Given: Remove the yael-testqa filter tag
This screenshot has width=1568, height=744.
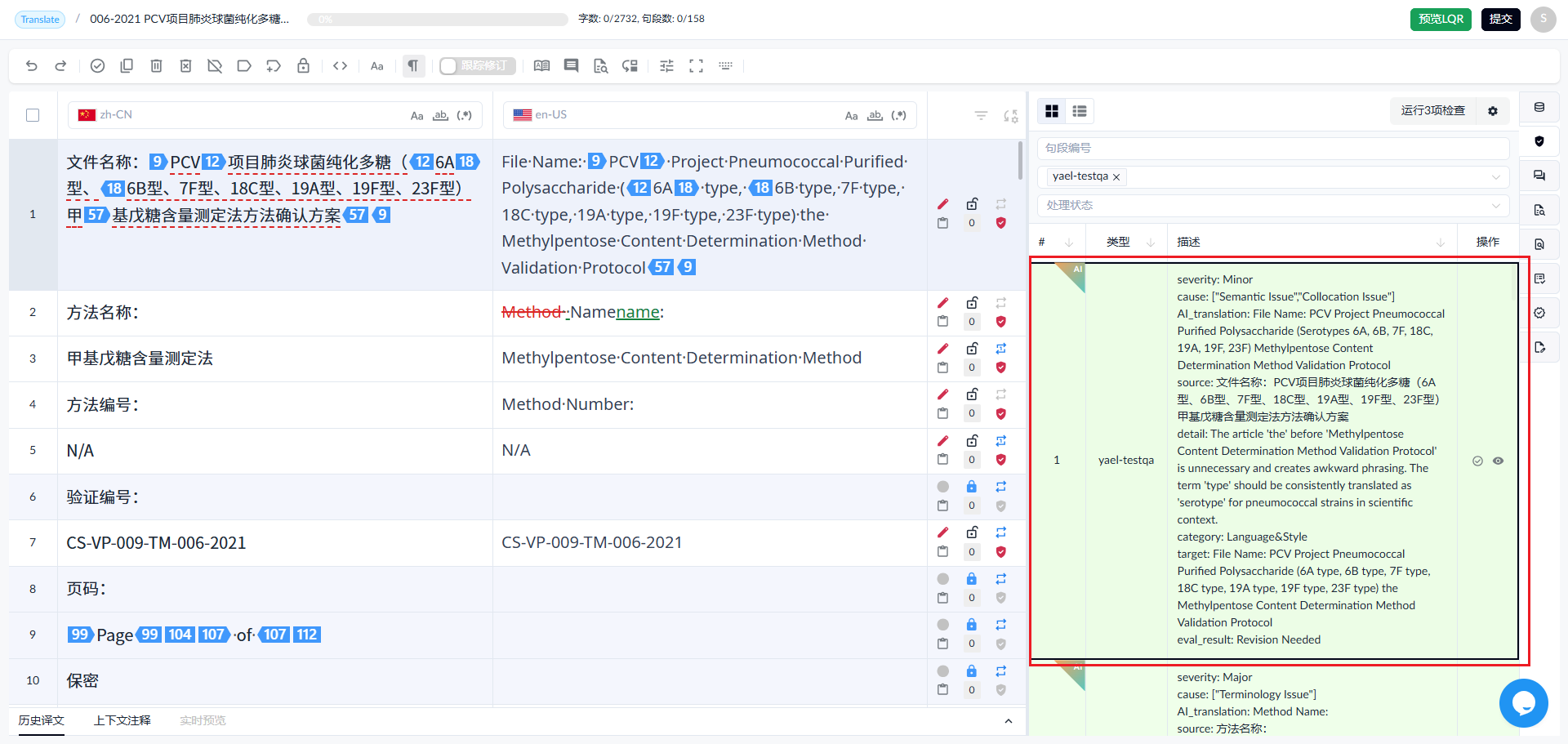Looking at the screenshot, I should [1116, 177].
